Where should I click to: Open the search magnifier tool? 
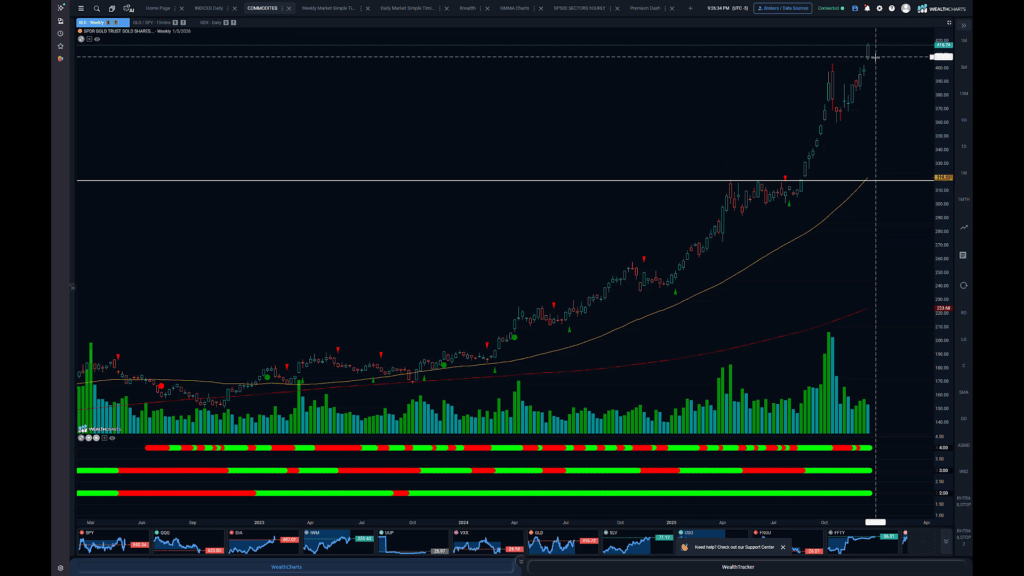[97, 8]
